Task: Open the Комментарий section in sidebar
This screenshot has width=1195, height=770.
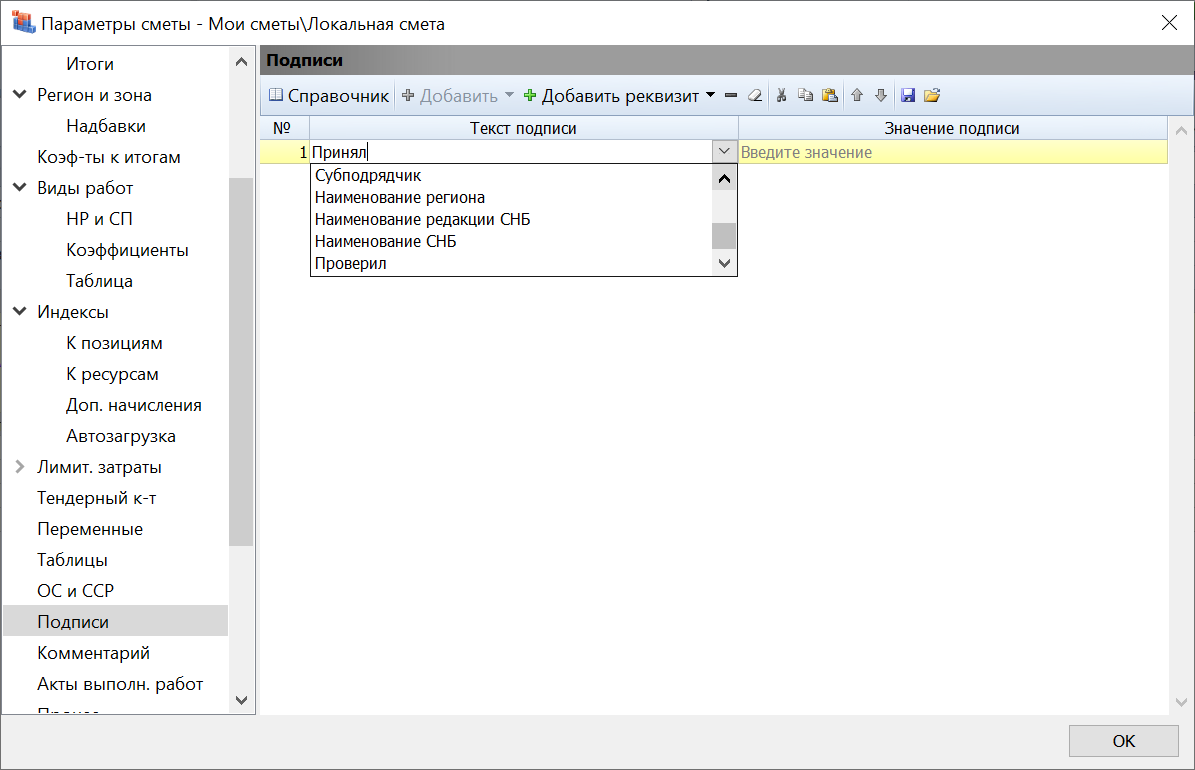Action: coord(93,653)
